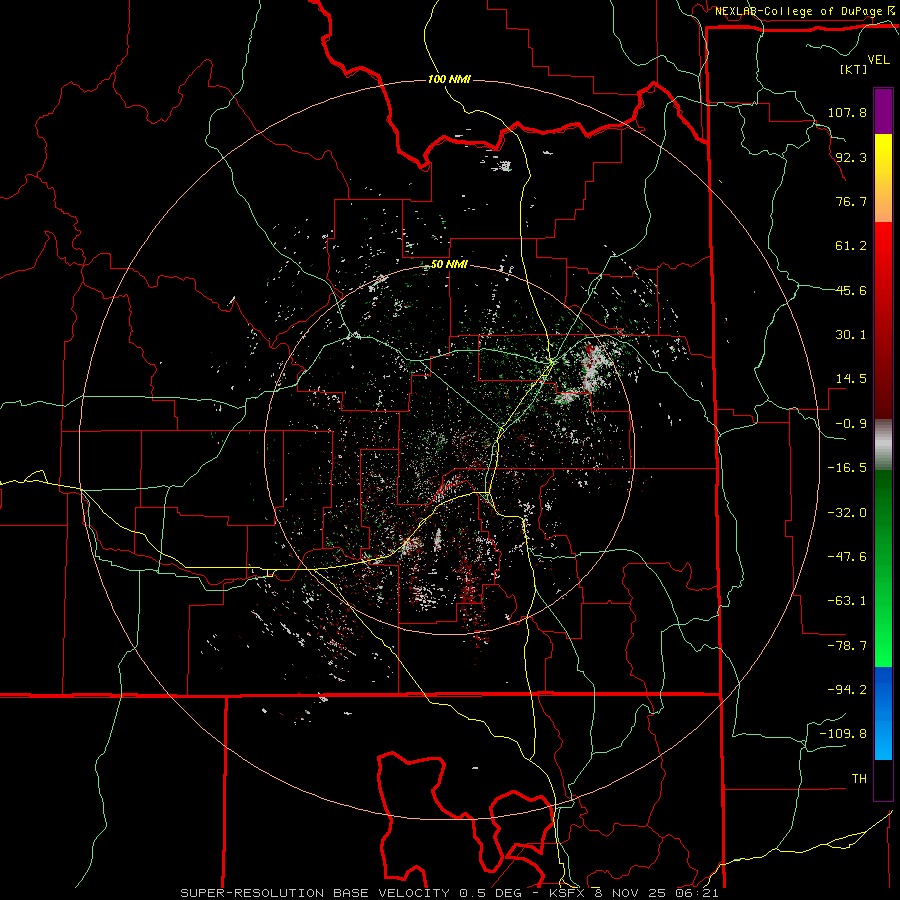Click the -0.9 velocity scale value
900x900 pixels.
click(851, 424)
